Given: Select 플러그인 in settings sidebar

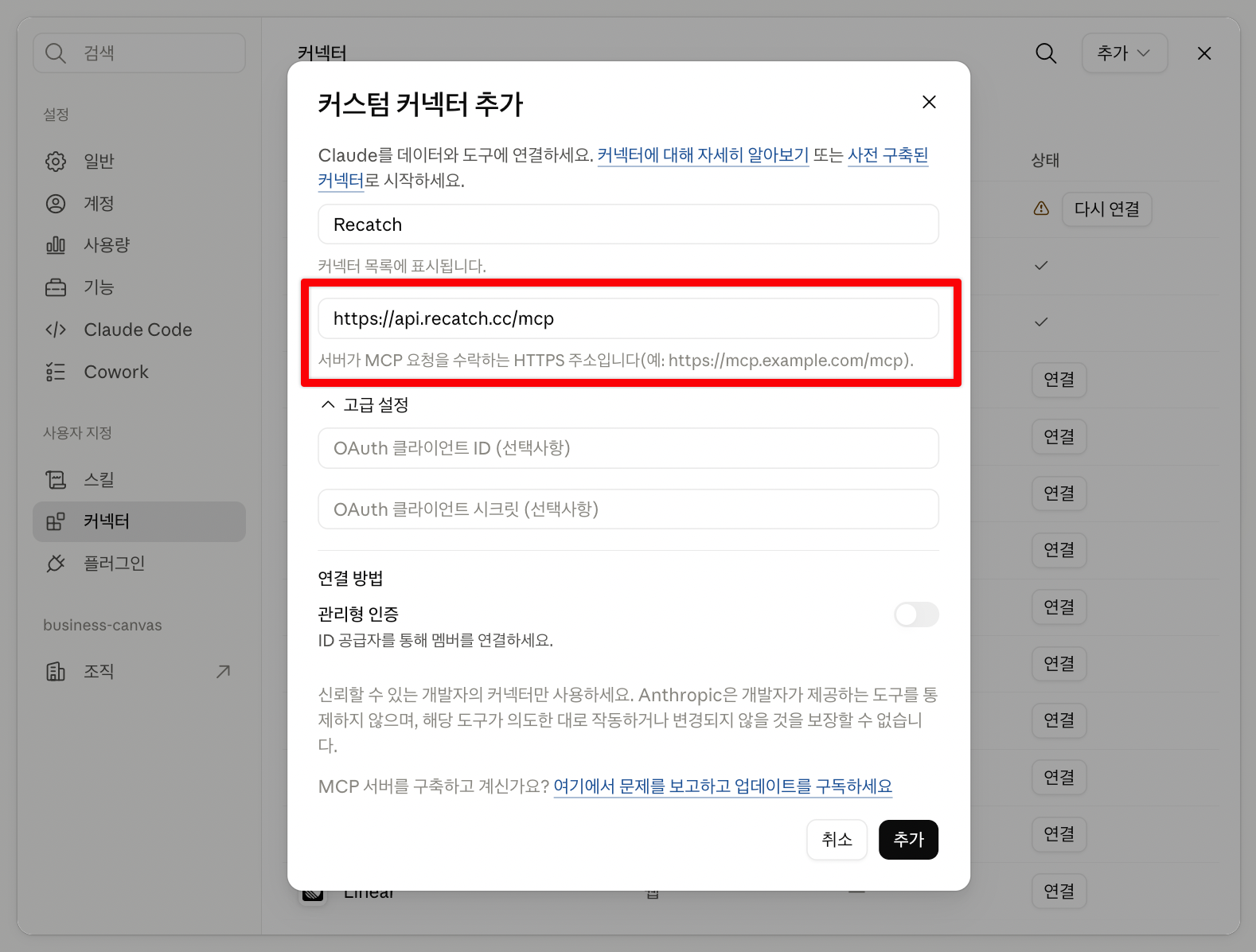Looking at the screenshot, I should point(139,564).
